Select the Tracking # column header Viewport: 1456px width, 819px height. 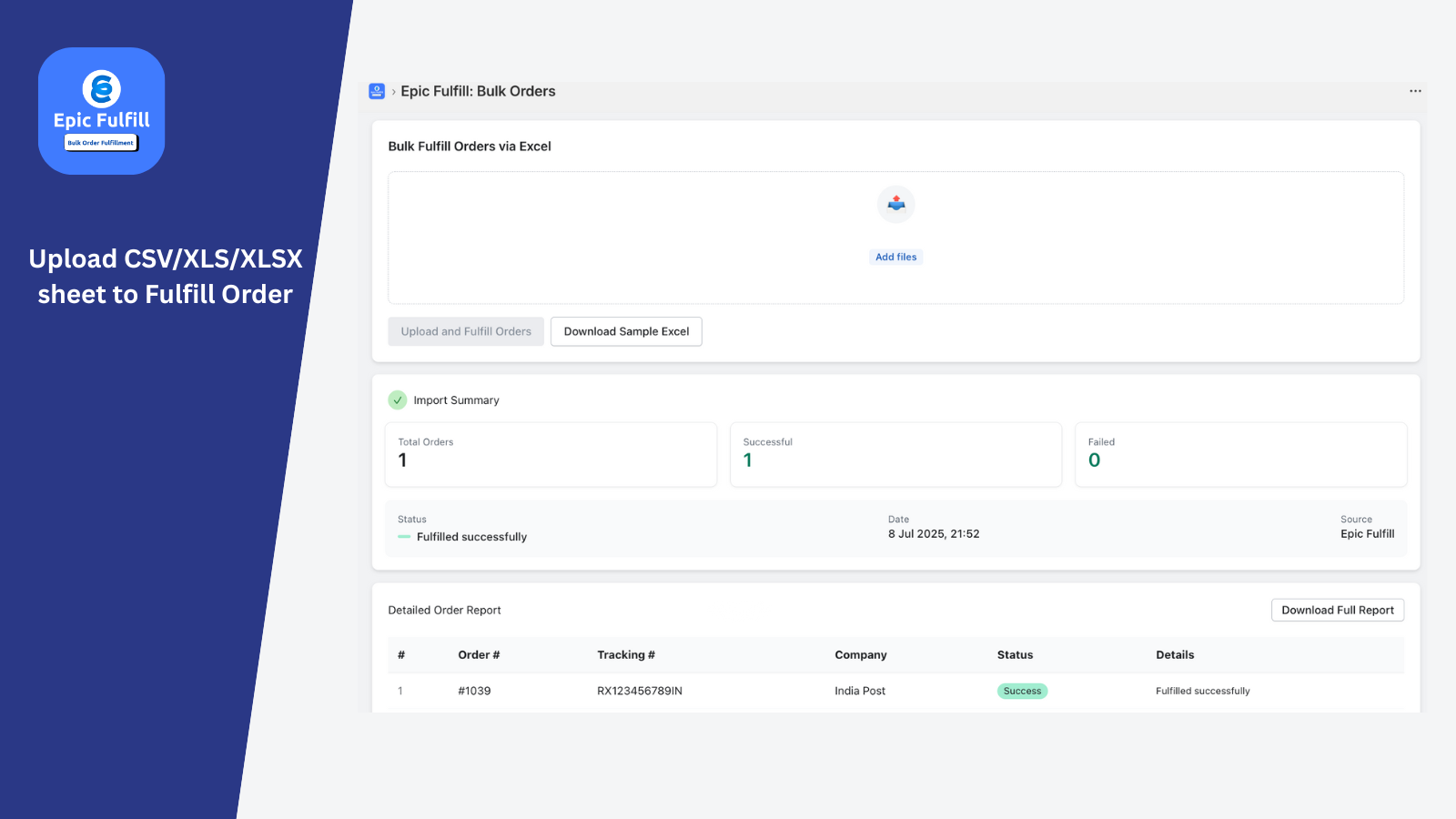click(626, 654)
